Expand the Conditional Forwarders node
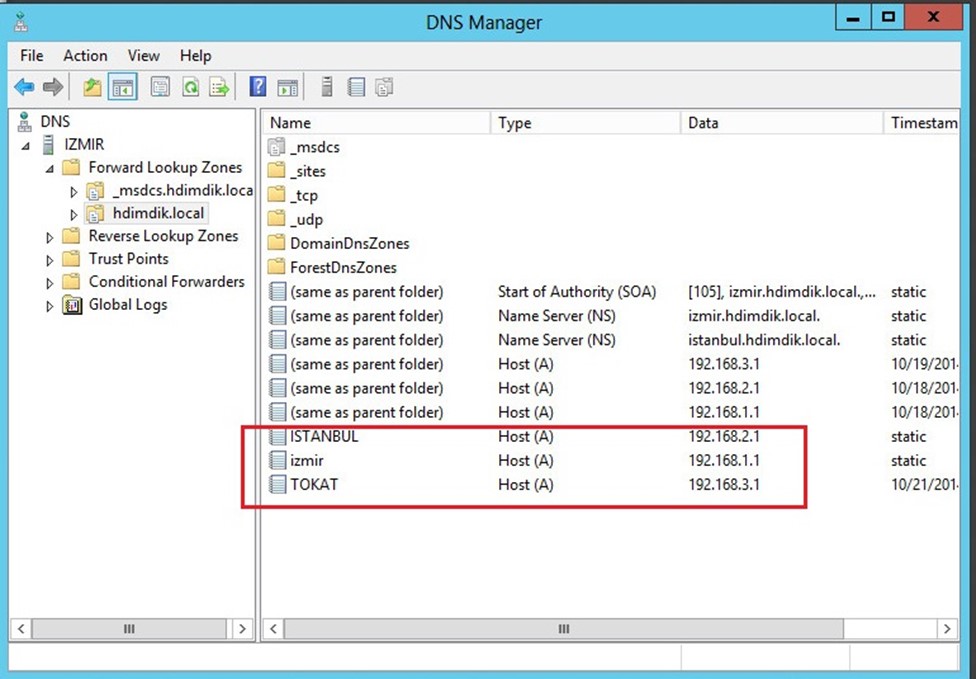Viewport: 976px width, 679px height. point(50,283)
